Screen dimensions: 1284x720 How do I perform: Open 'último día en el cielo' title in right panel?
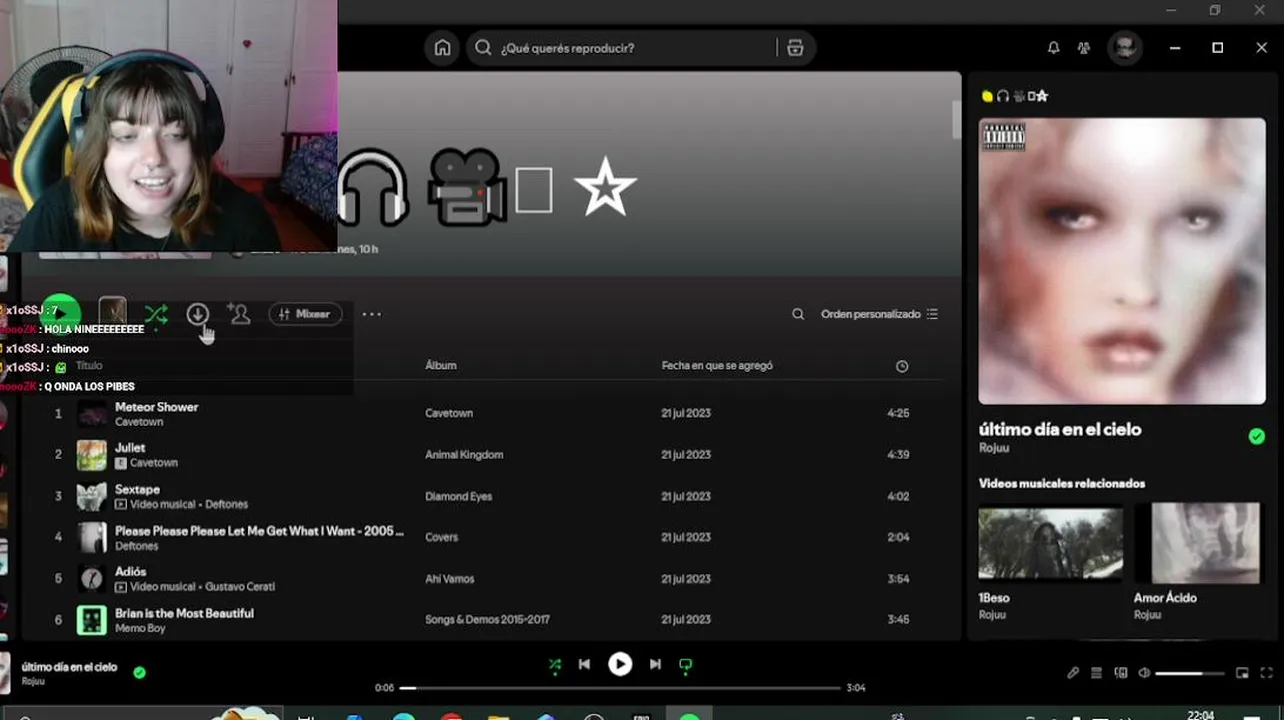click(1060, 430)
